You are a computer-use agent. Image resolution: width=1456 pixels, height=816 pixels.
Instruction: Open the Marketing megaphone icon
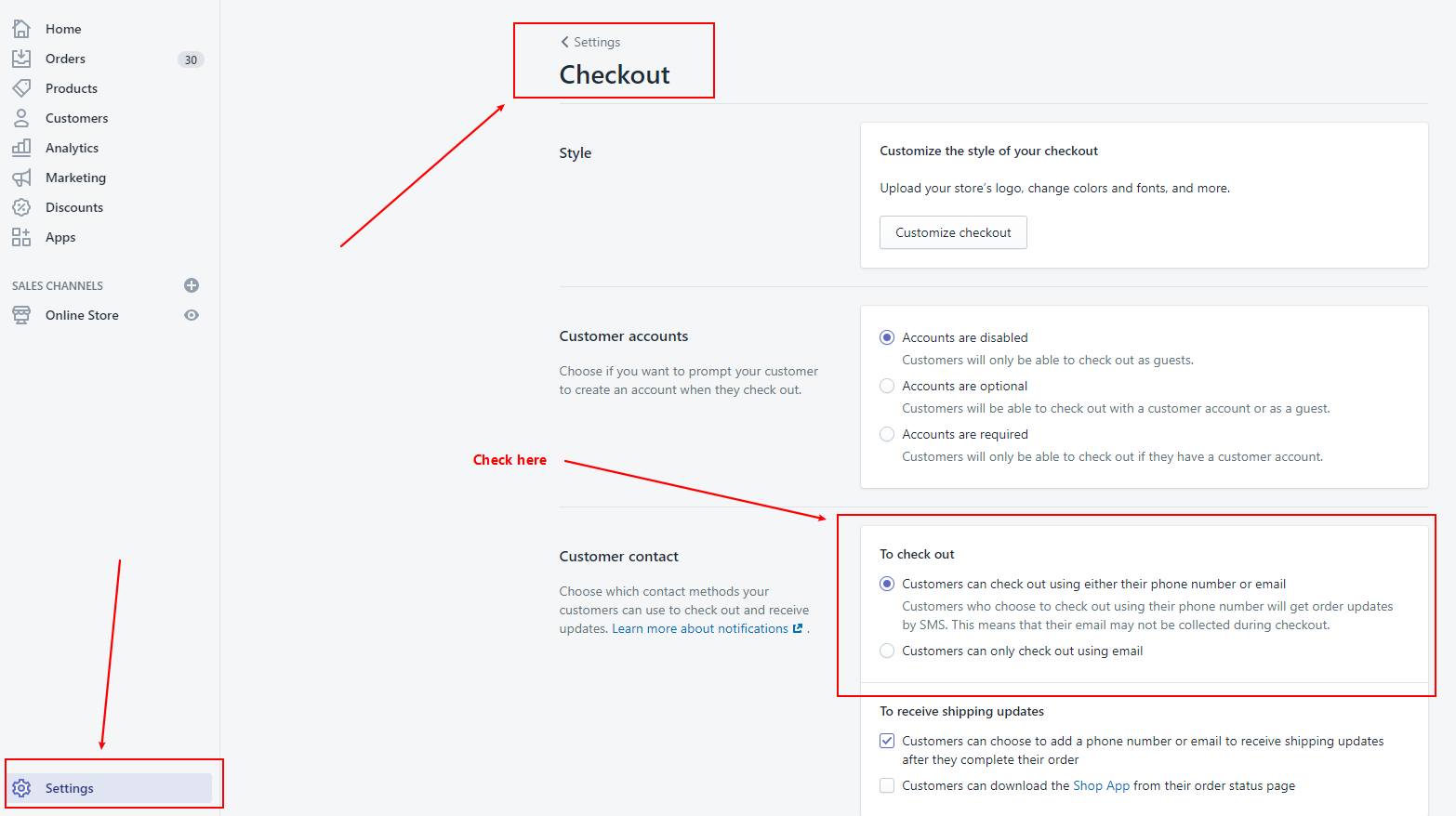[x=21, y=178]
